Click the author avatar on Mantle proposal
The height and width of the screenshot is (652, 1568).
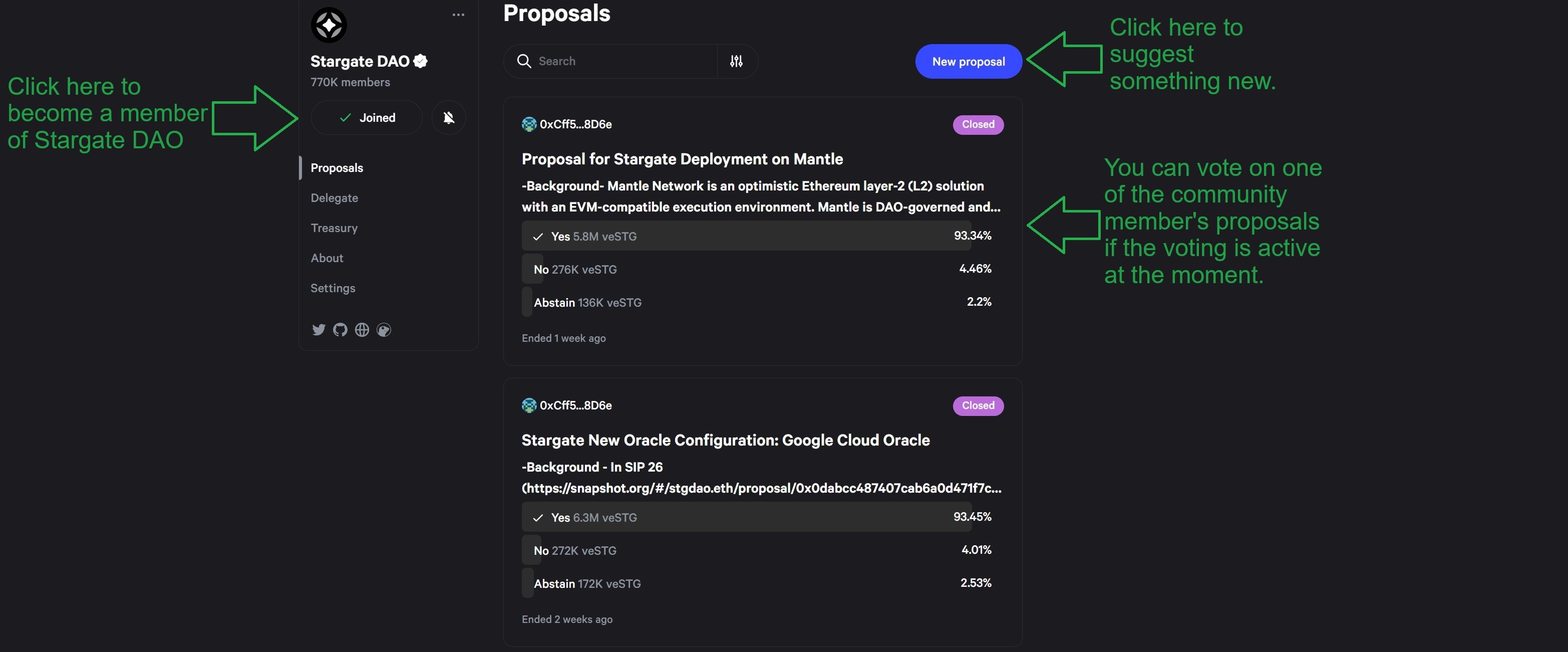[x=529, y=124]
